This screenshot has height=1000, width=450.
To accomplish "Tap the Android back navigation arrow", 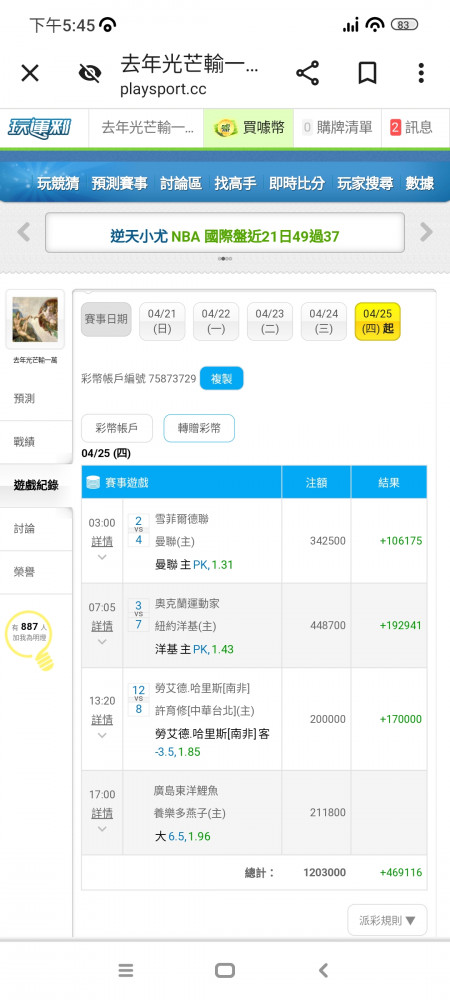I will click(323, 971).
